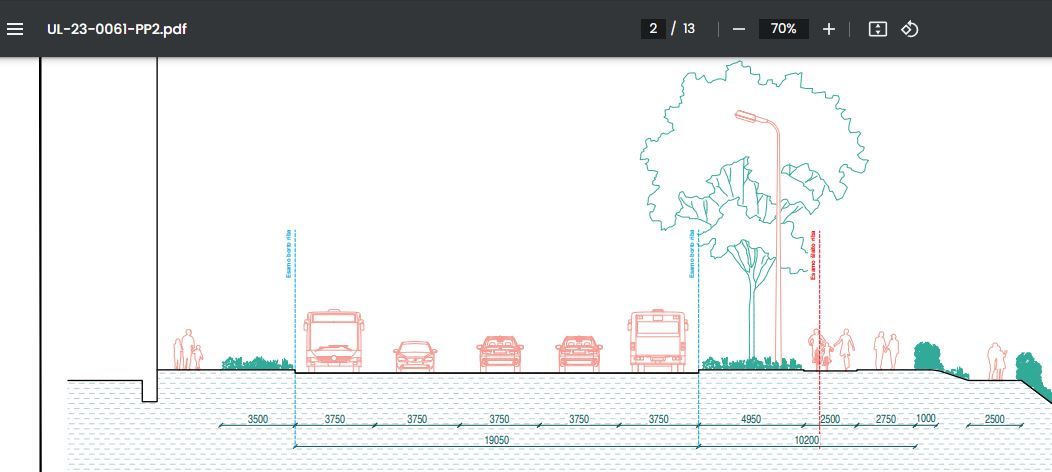Screen dimensions: 1052x472
Task: Click the 1000 dimension value
Action: (926, 419)
